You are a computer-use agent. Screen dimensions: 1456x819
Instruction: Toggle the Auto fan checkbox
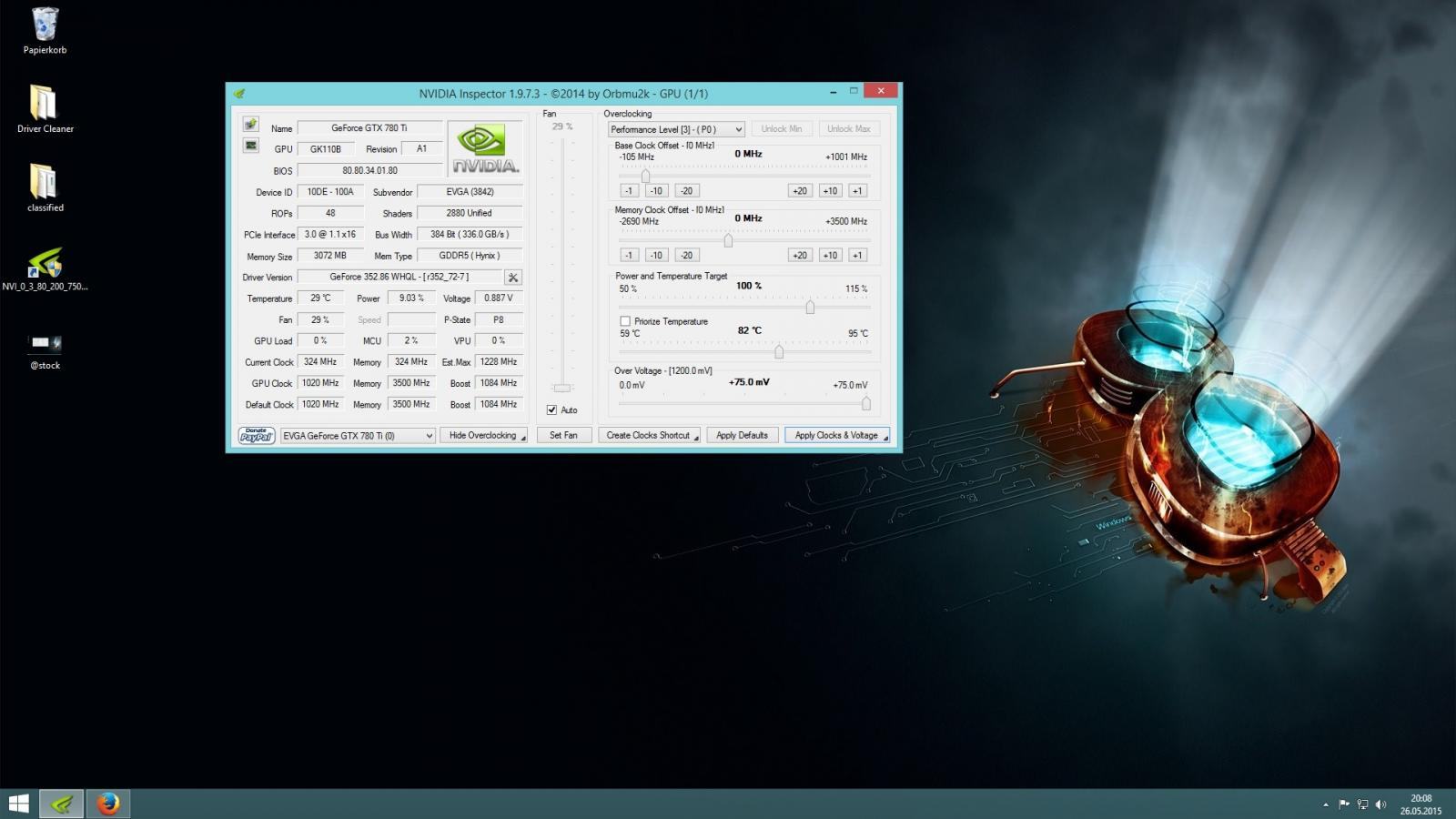coord(551,410)
